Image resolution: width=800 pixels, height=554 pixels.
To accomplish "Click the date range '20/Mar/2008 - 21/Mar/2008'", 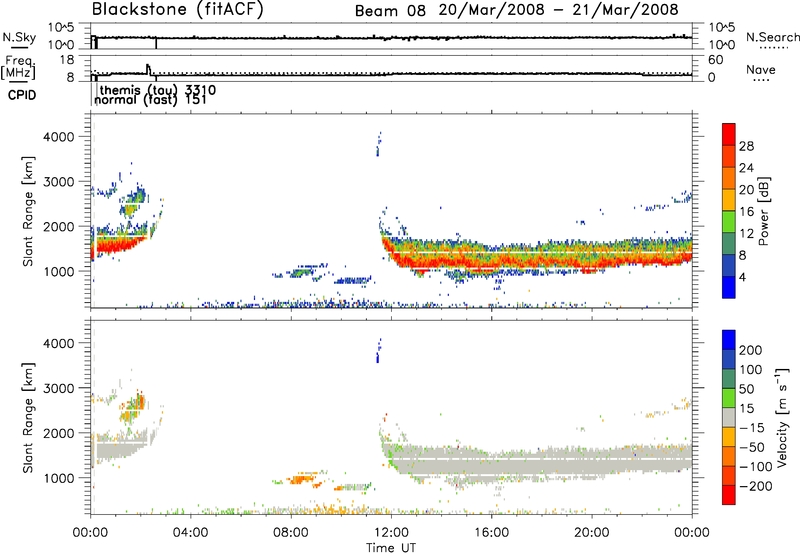I will (559, 10).
